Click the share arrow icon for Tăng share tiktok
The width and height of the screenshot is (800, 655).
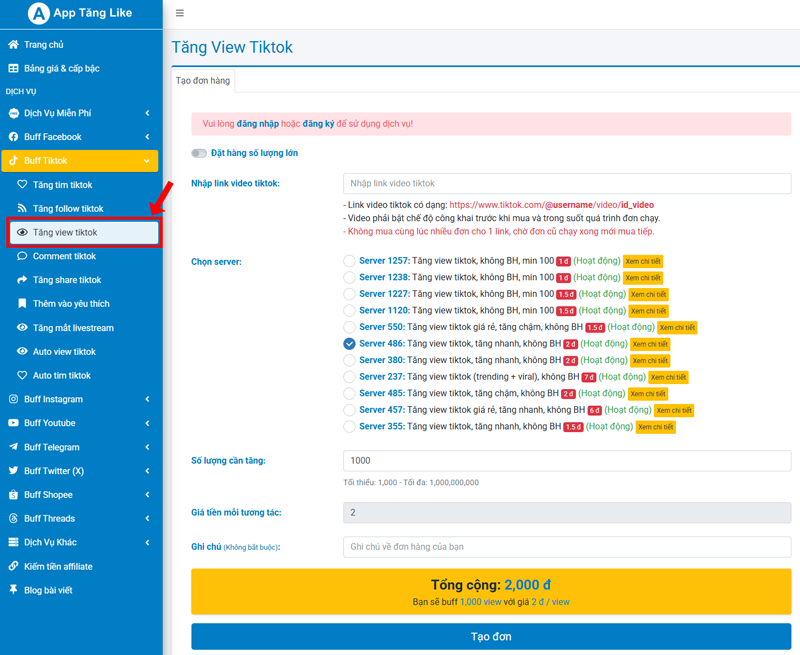22,280
